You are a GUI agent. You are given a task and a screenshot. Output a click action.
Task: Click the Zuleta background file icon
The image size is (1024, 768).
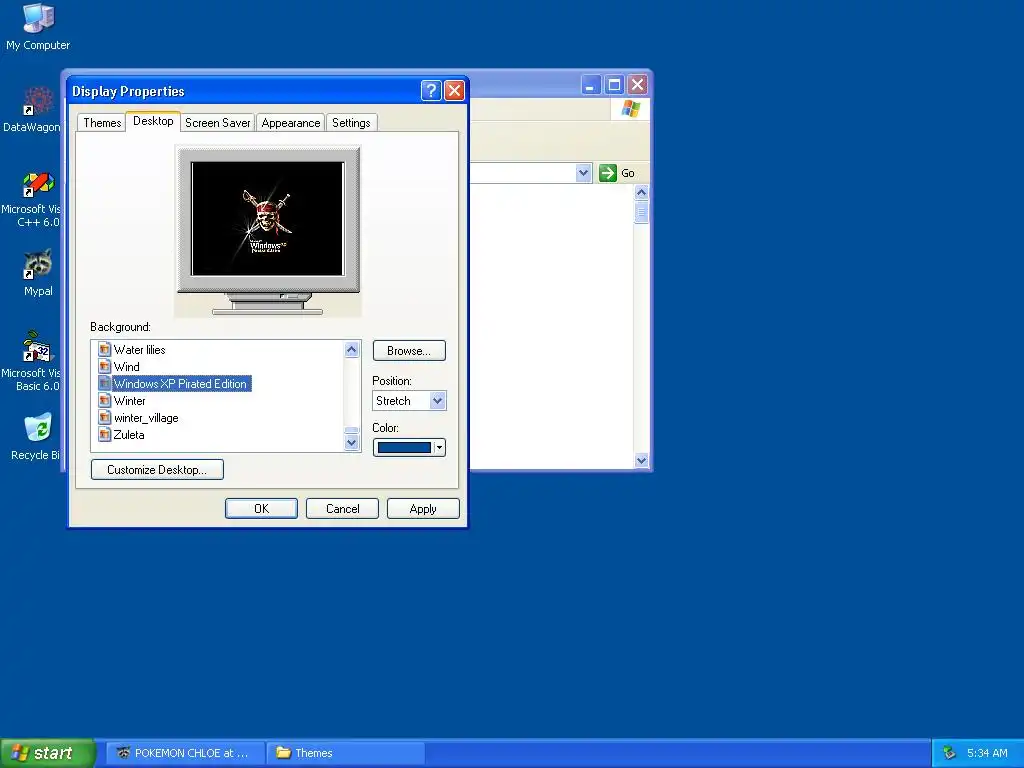(104, 434)
